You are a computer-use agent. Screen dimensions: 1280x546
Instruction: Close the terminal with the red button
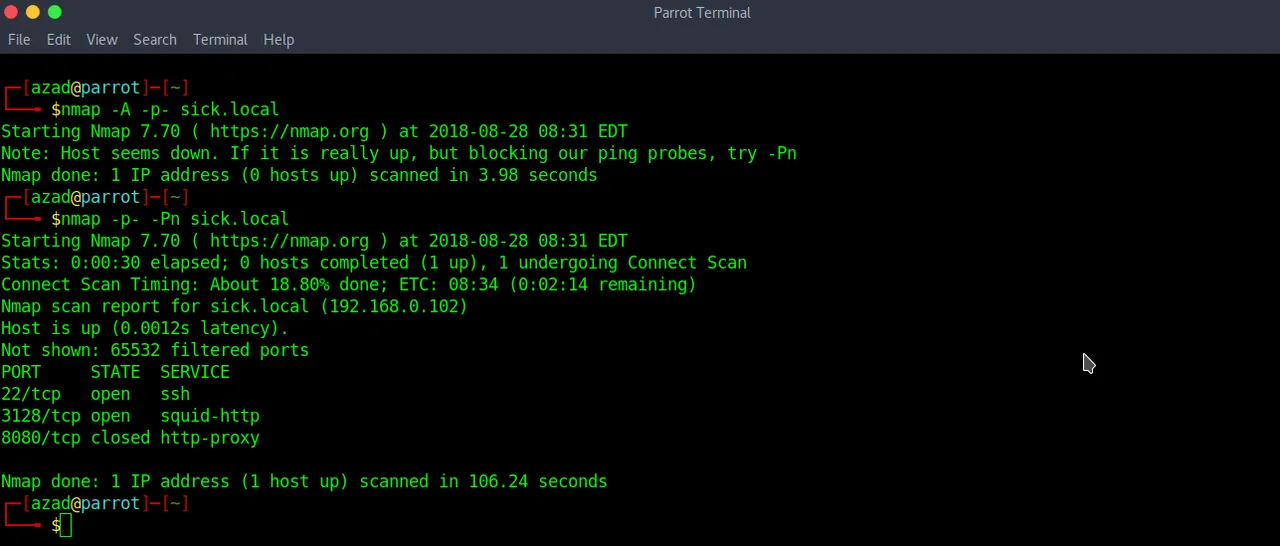(x=11, y=12)
